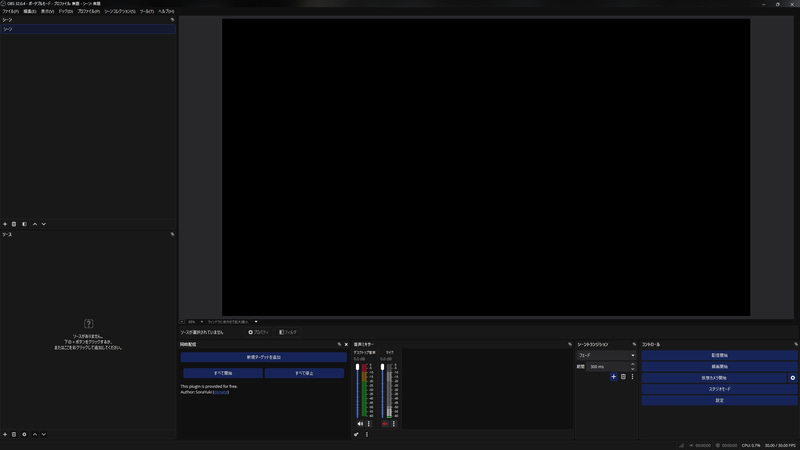Image resolution: width=800 pixels, height=450 pixels.
Task: Open source Properties button in toolbar
Action: click(x=258, y=332)
